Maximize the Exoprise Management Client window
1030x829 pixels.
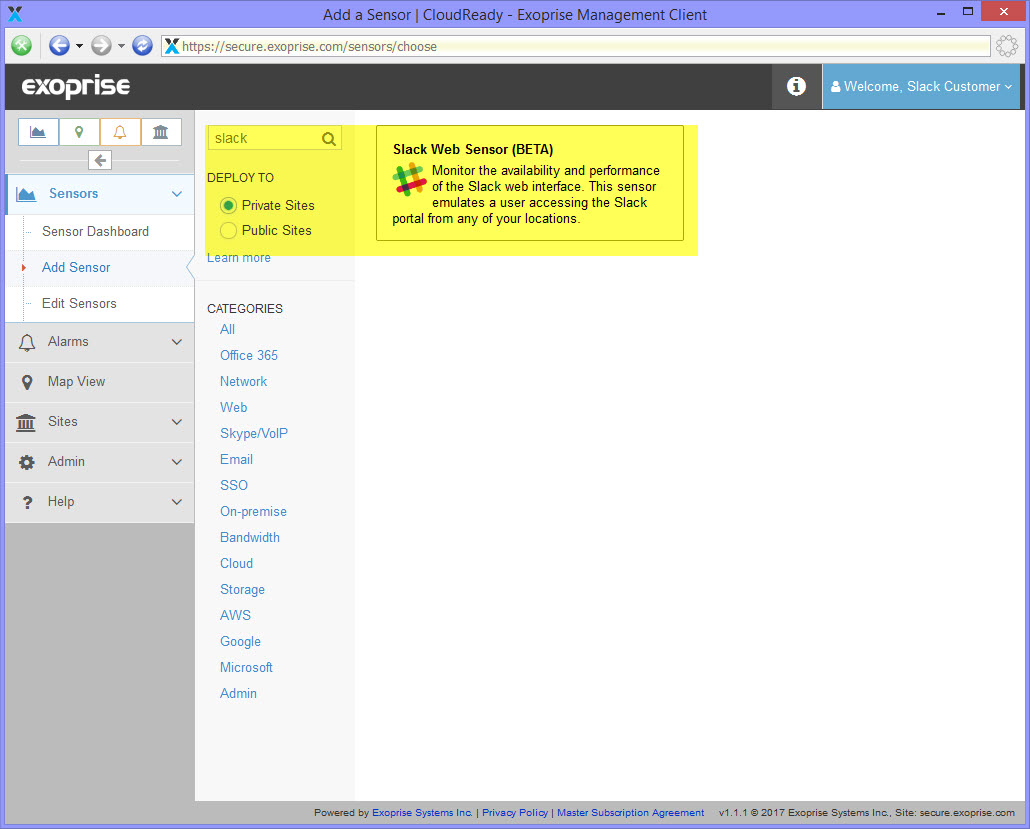[968, 12]
